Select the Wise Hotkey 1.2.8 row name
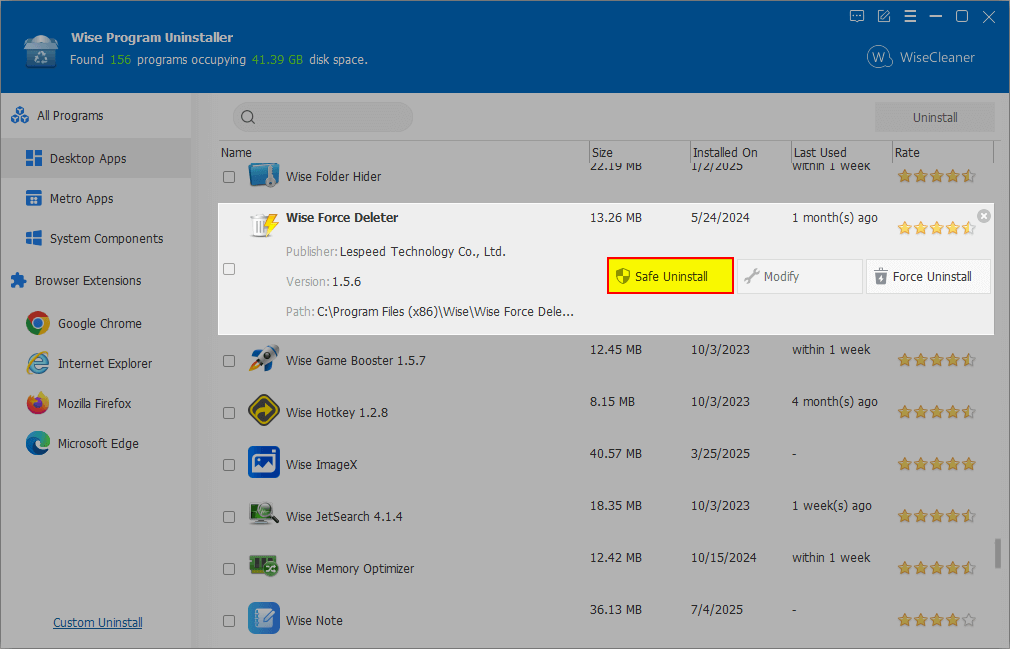The width and height of the screenshot is (1010, 649). [337, 413]
